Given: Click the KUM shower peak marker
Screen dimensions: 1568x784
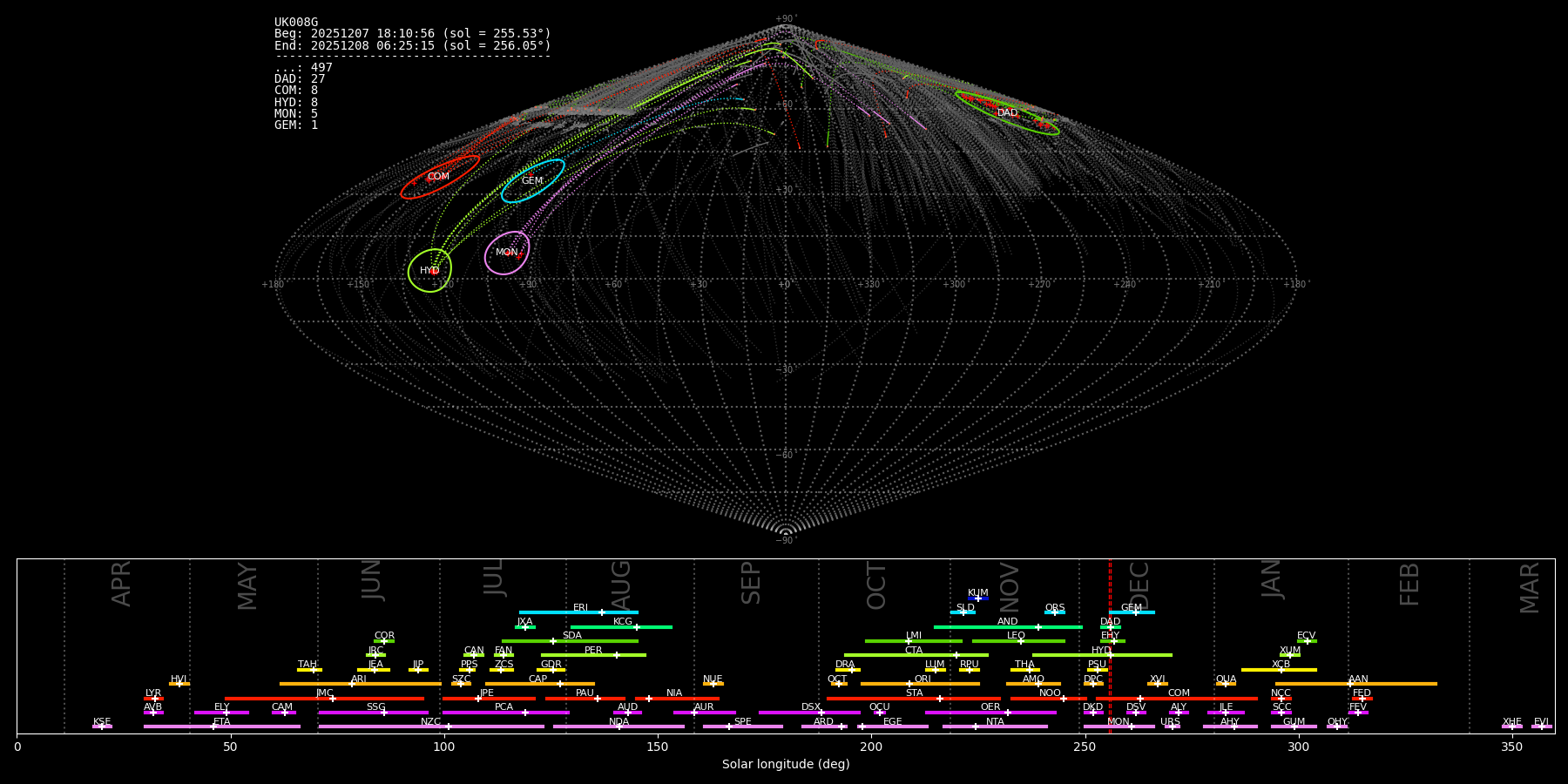Looking at the screenshot, I should pos(977,598).
